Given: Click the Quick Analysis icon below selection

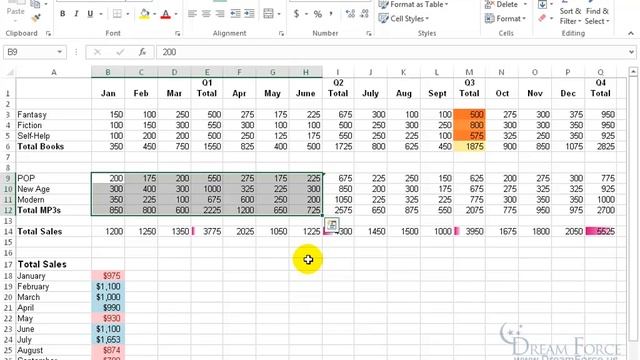Looking at the screenshot, I should (332, 224).
